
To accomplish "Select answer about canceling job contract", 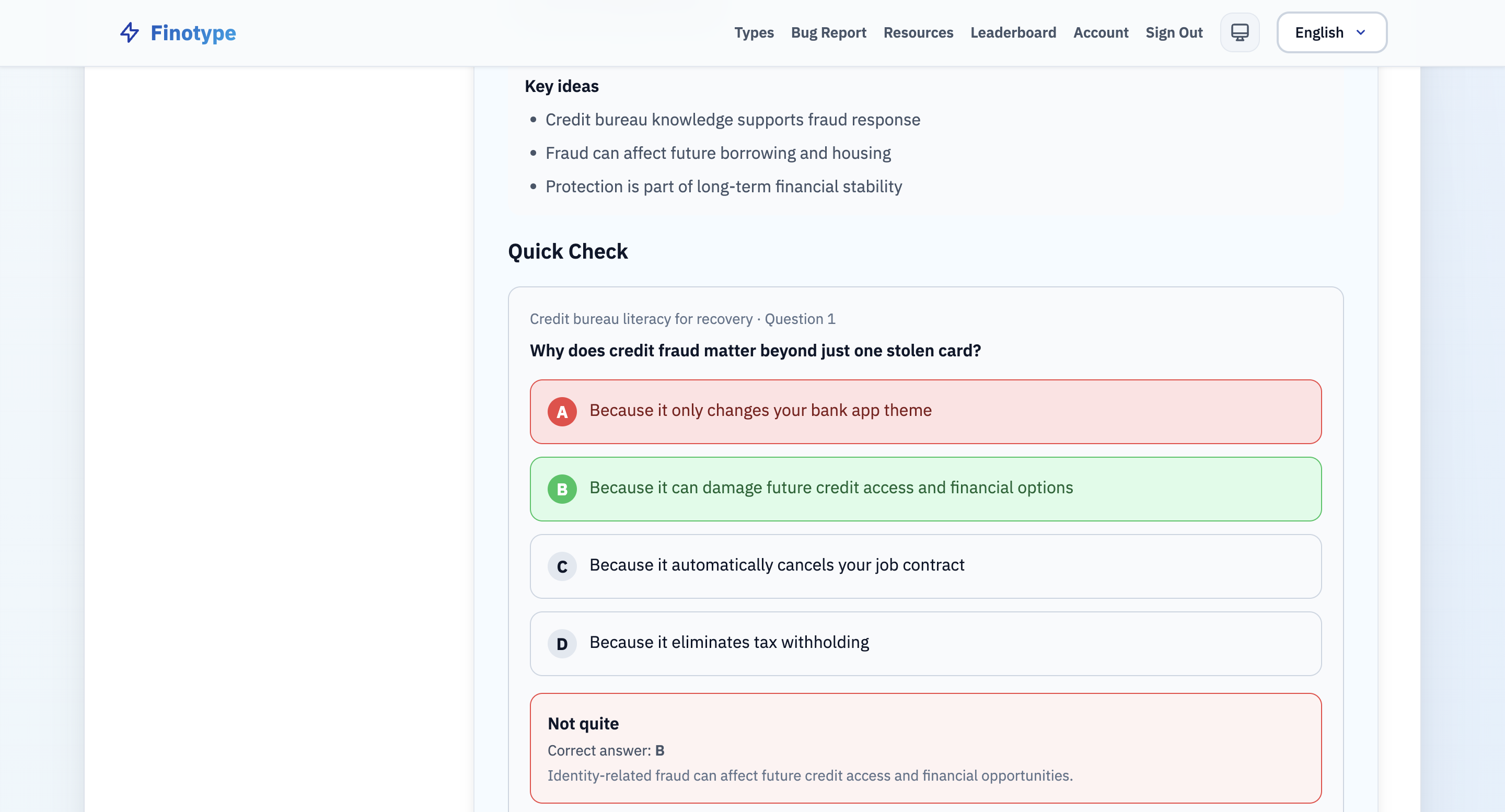I will 776,565.
